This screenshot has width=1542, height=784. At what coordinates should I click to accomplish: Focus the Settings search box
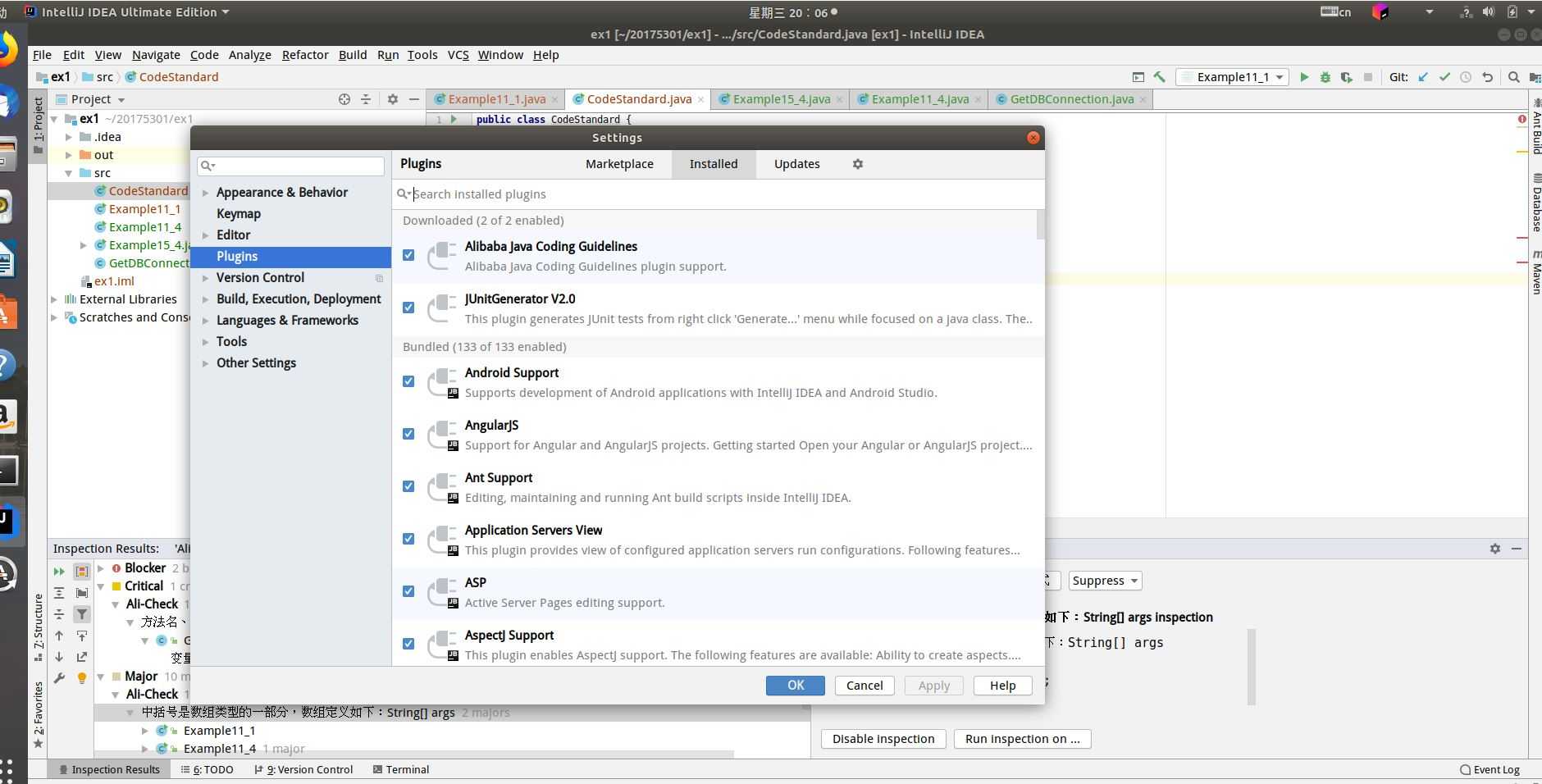click(290, 166)
